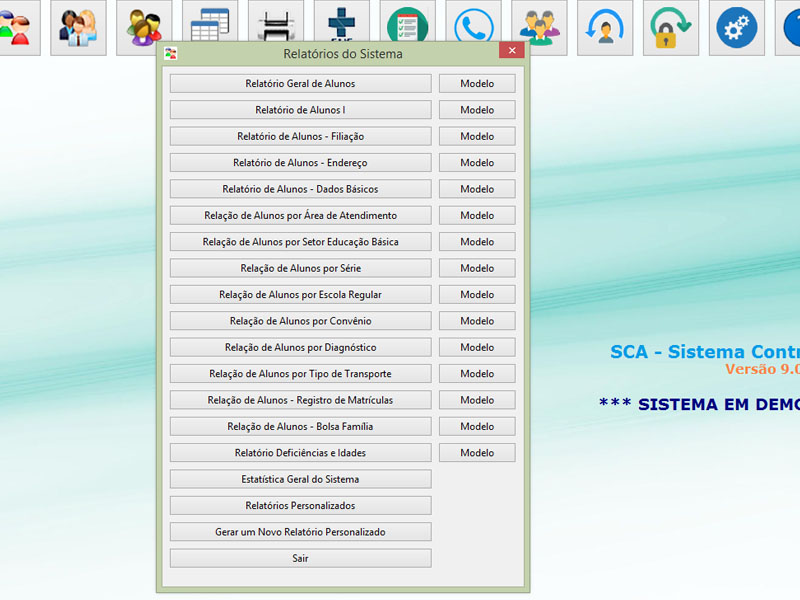Close the Relatórios do Sistema dialog
800x600 pixels.
point(511,51)
